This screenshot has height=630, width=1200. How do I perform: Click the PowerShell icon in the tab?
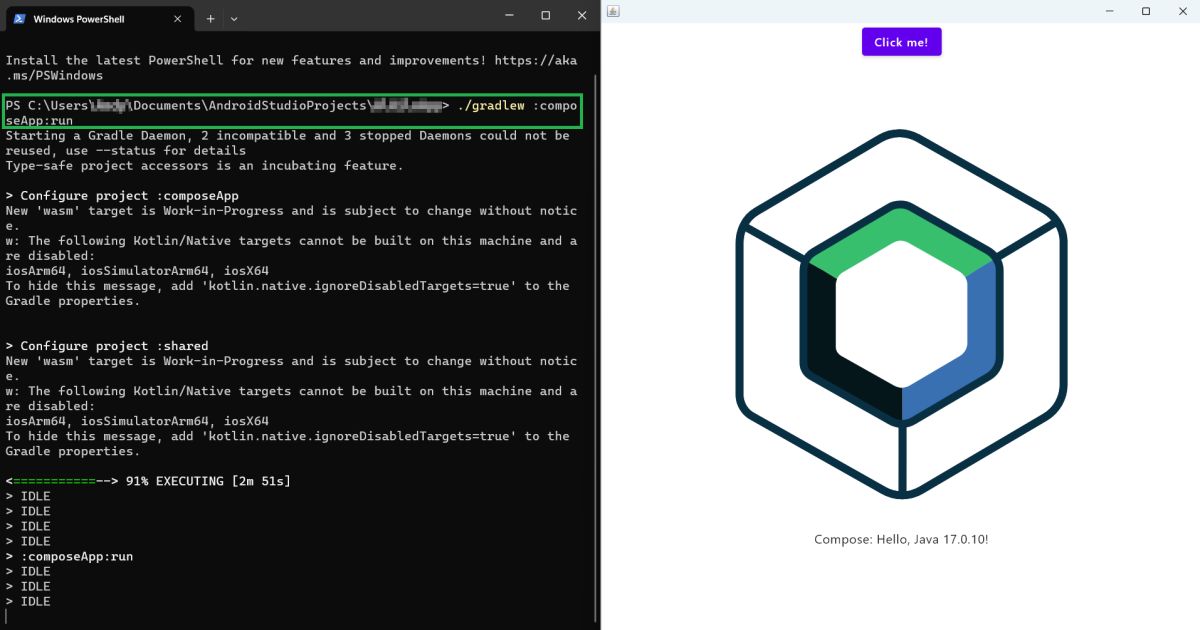pyautogui.click(x=19, y=18)
